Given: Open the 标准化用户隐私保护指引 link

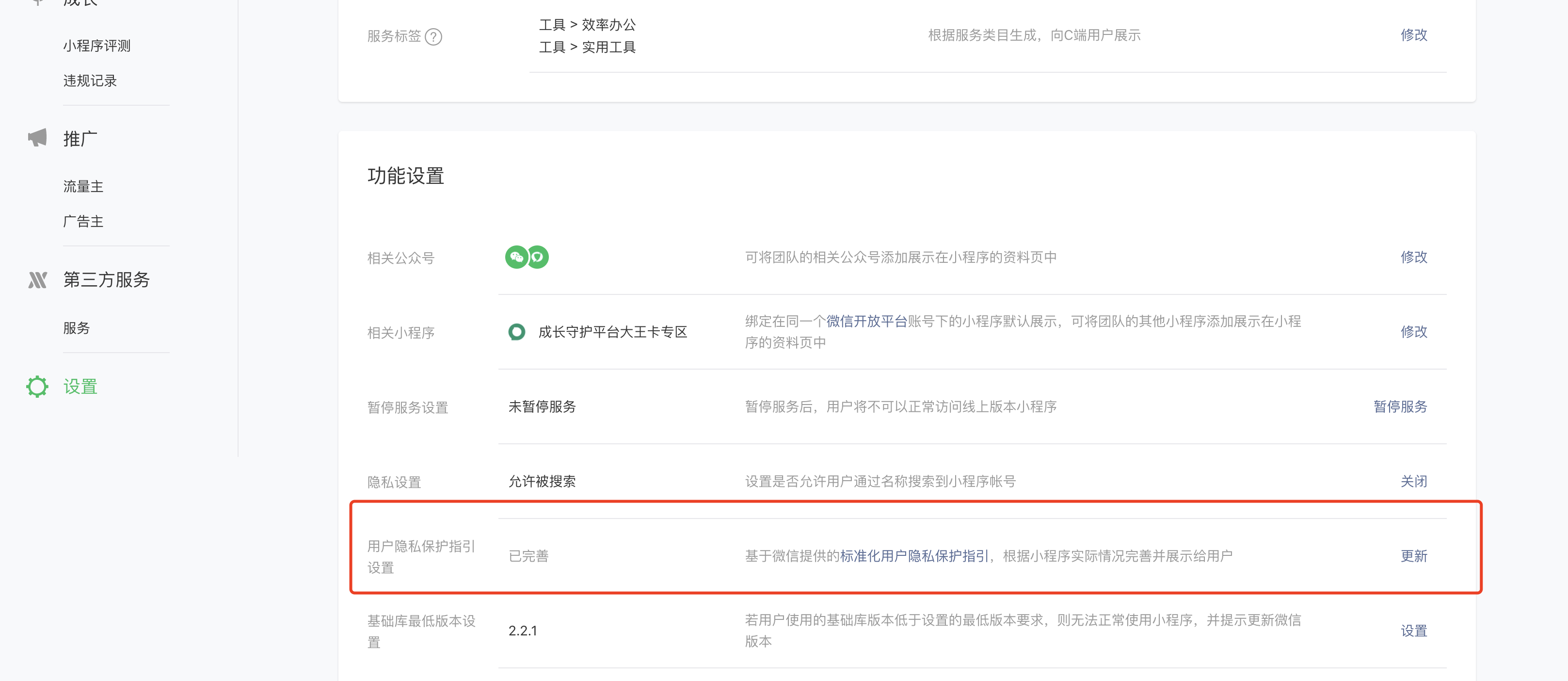Looking at the screenshot, I should pos(915,555).
